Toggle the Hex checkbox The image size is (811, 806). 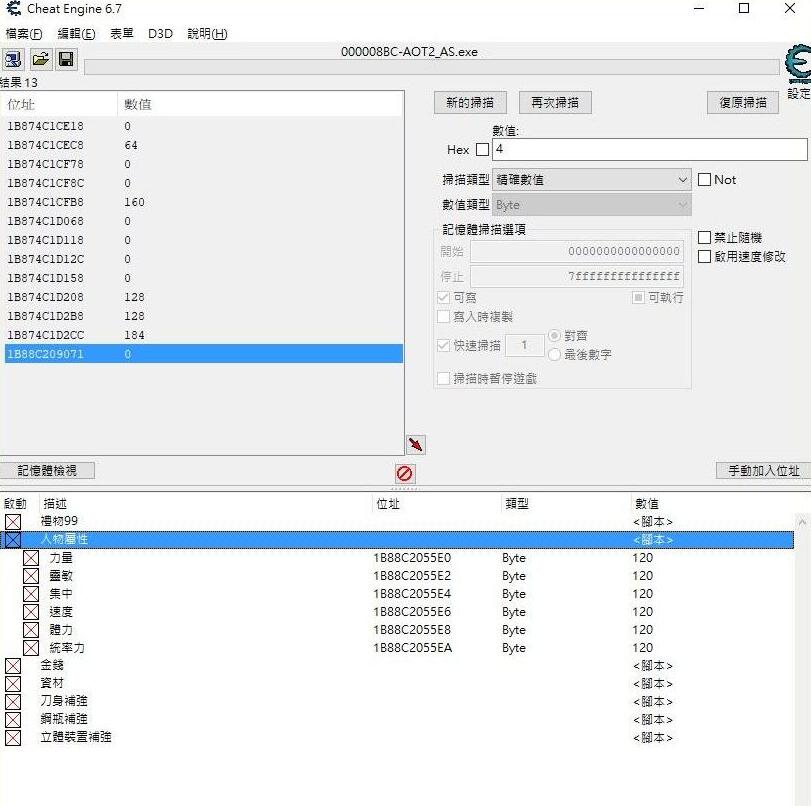click(482, 150)
